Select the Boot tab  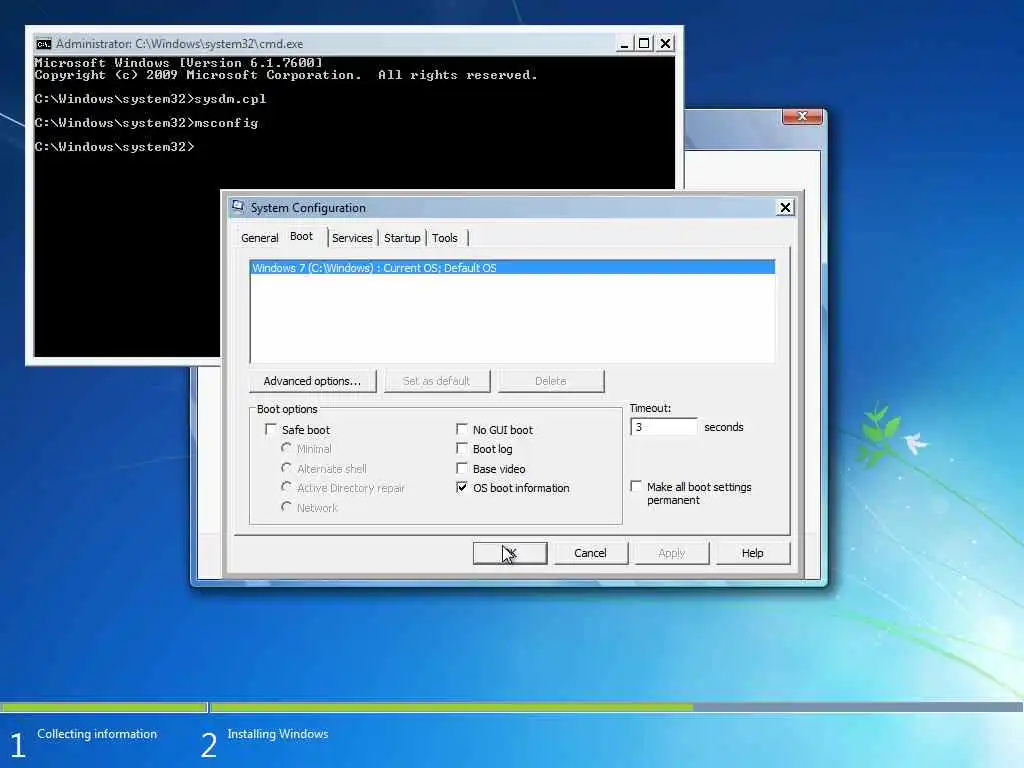tap(301, 236)
